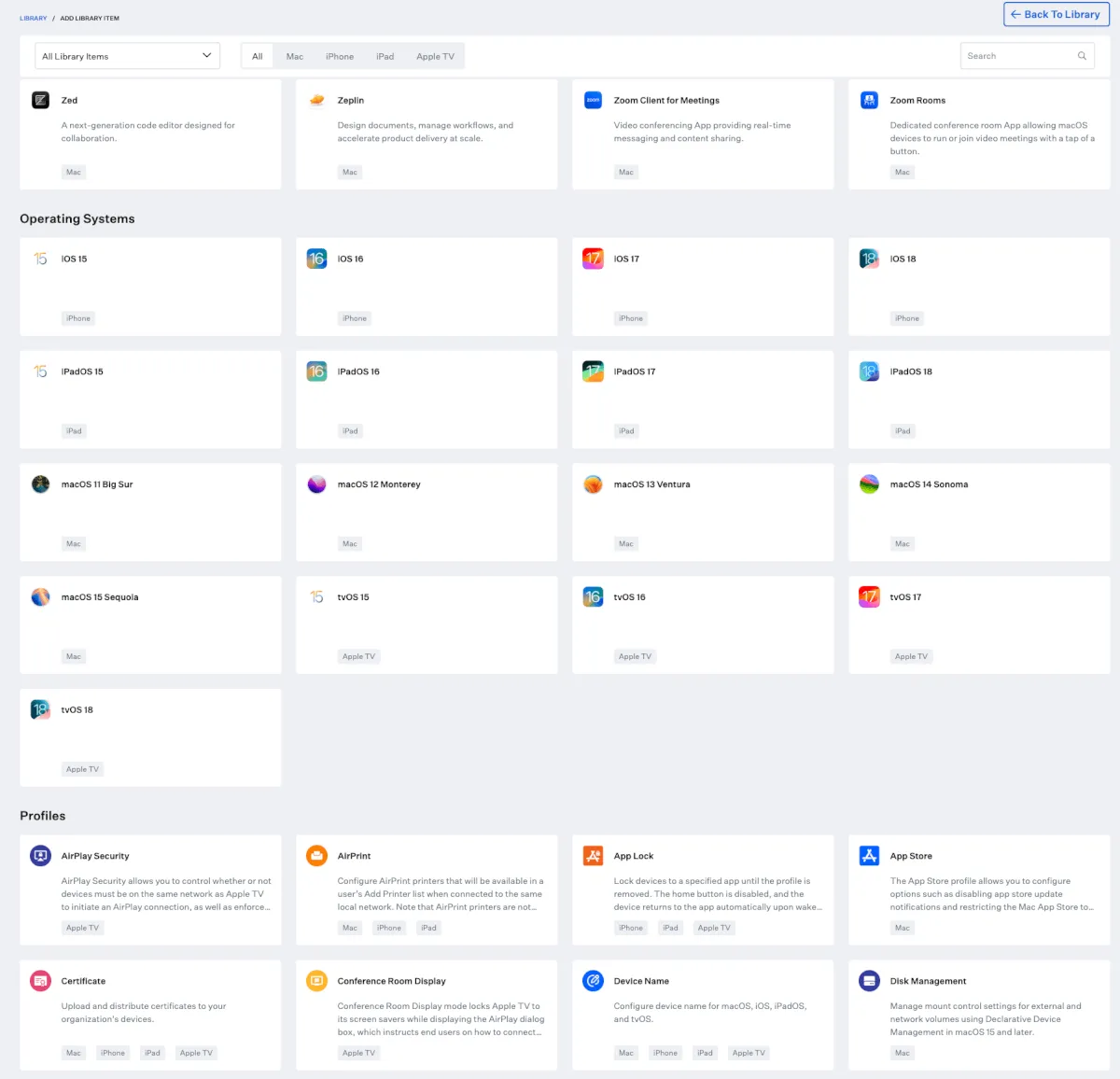The height and width of the screenshot is (1079, 1120).
Task: Select the tvOS 18 card
Action: coord(150,736)
